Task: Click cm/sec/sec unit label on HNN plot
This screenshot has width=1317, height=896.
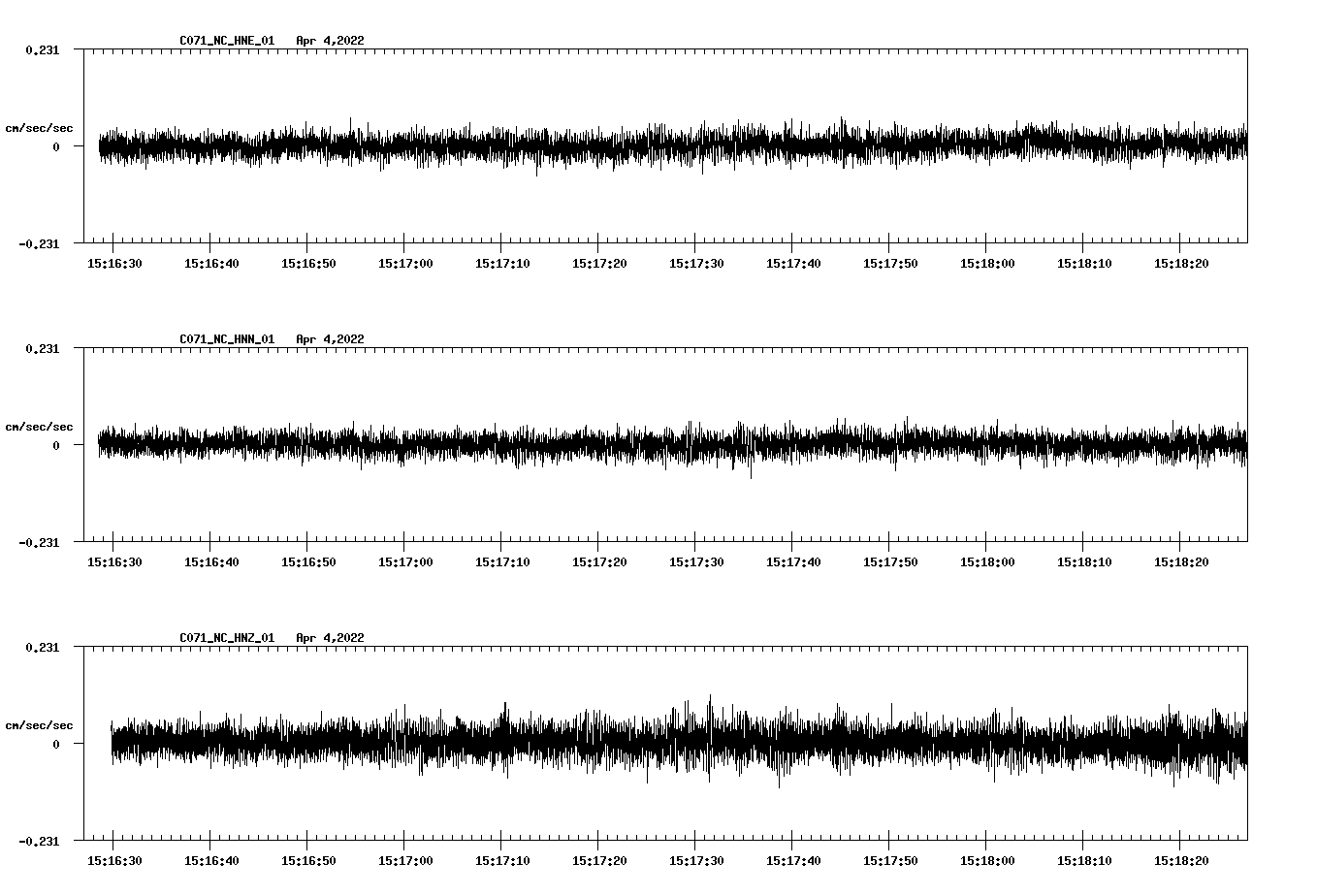Action: [40, 427]
